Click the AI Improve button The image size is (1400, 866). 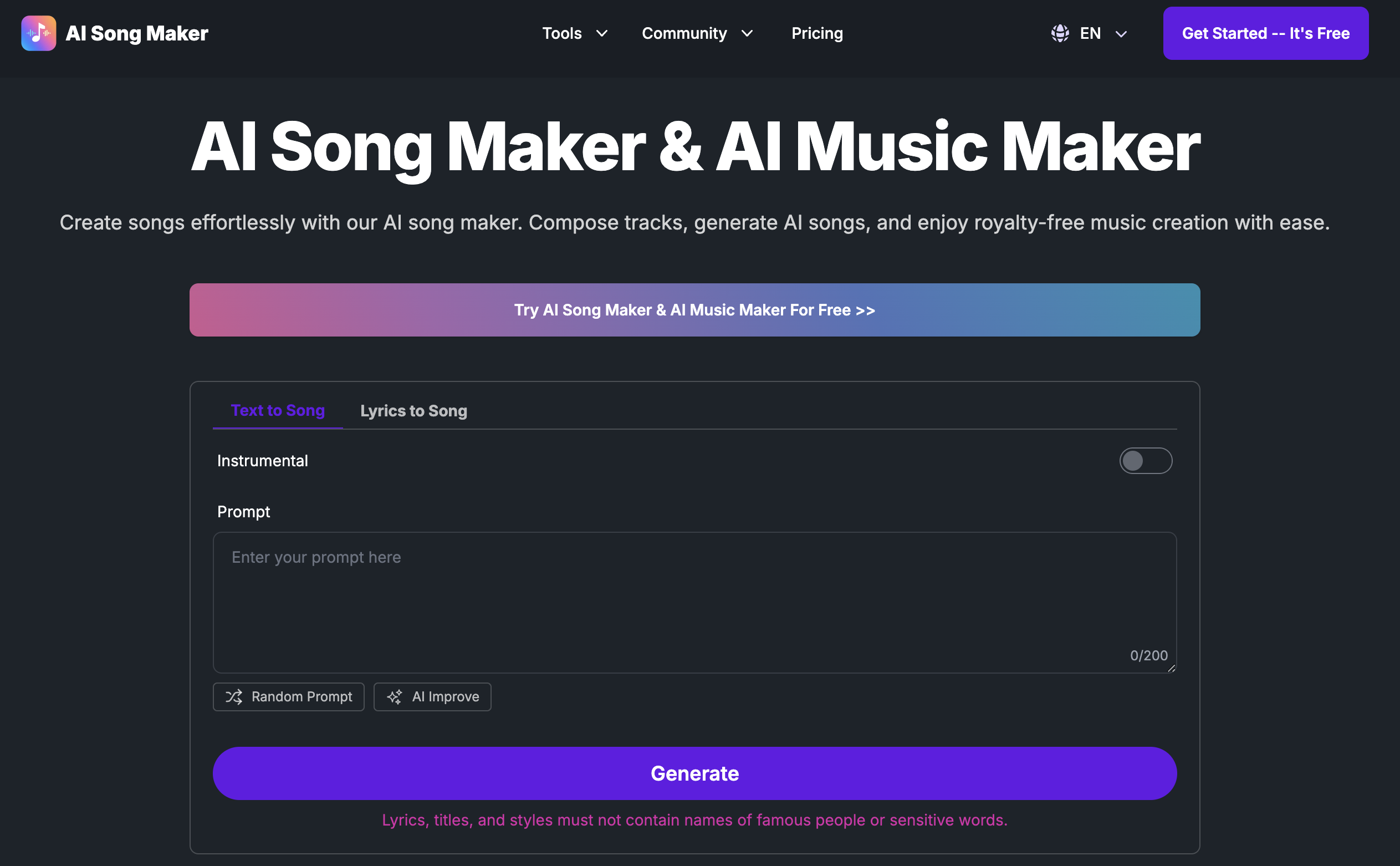432,696
